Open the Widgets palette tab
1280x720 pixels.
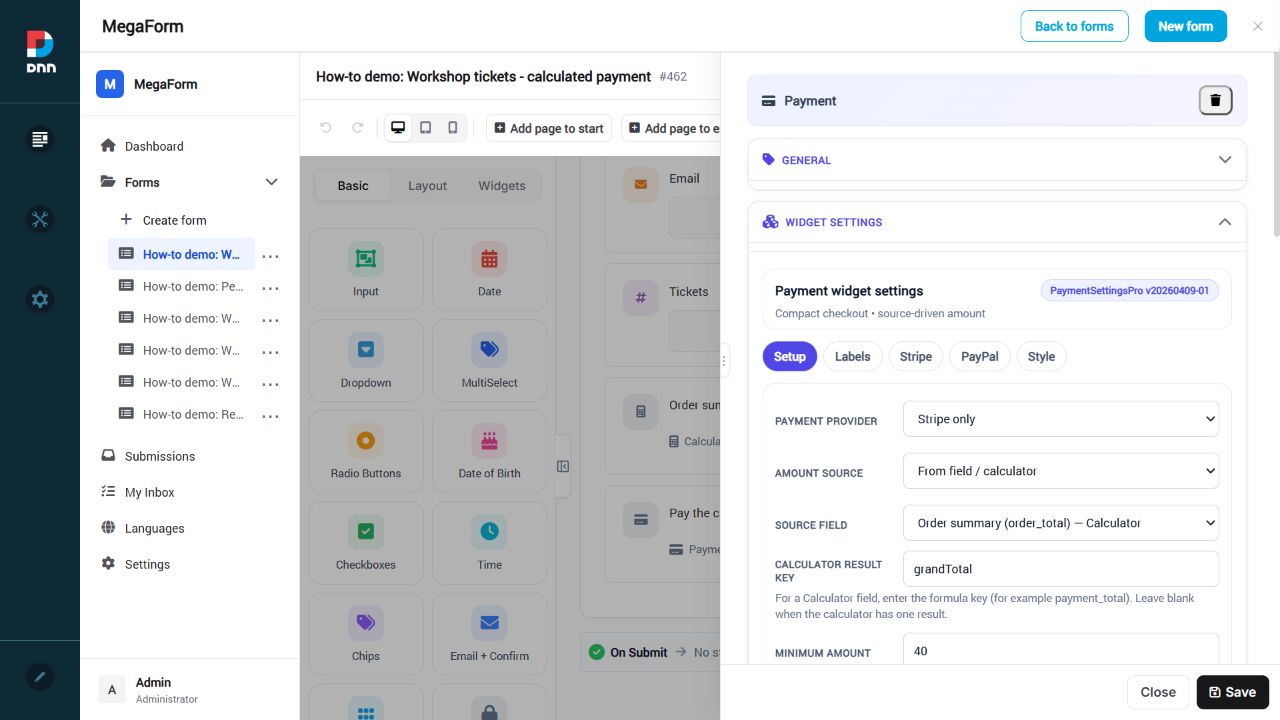[x=502, y=186]
